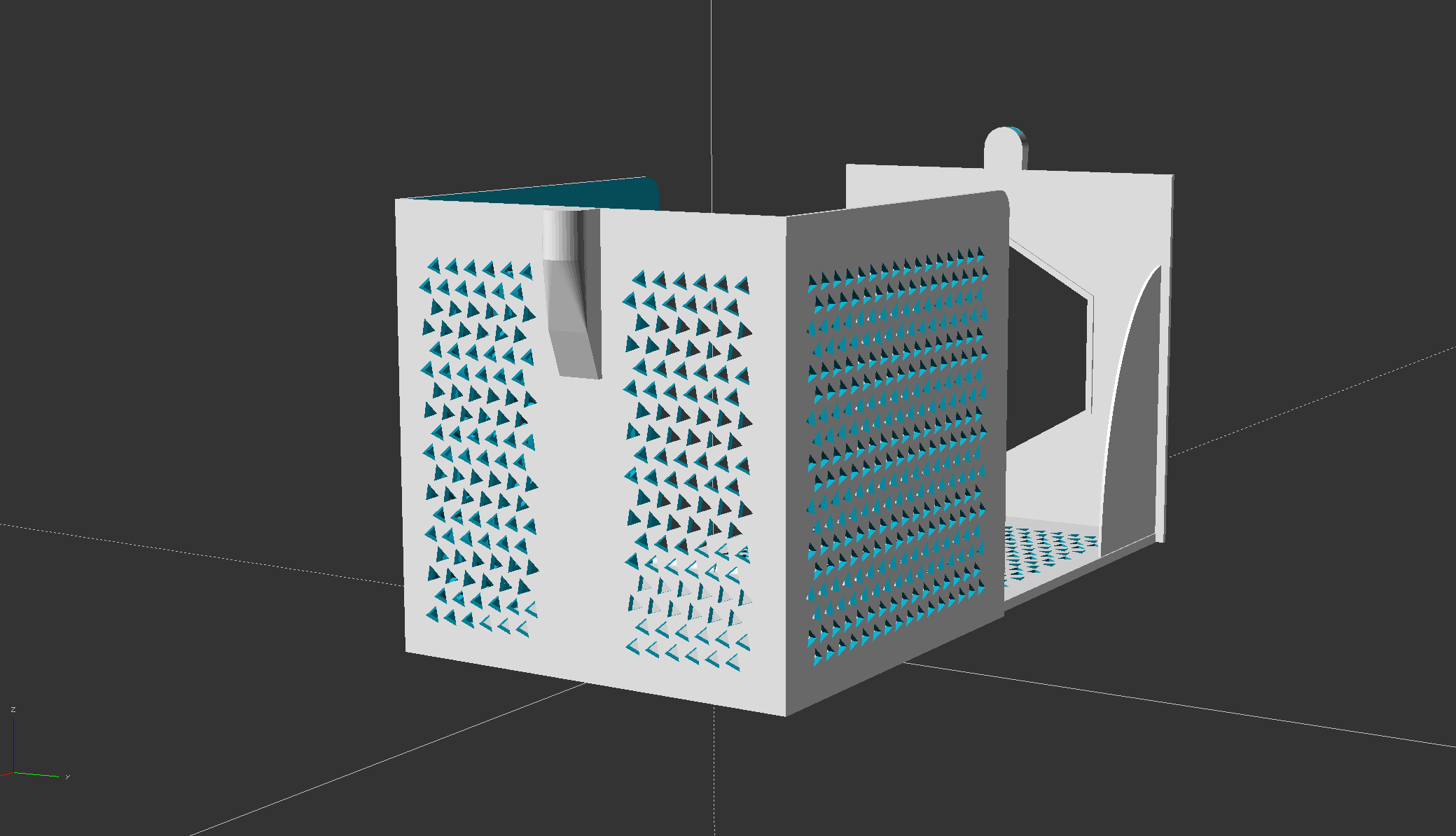This screenshot has width=1456, height=836.
Task: Click the Y axis label near the gizmo
Action: (x=67, y=777)
